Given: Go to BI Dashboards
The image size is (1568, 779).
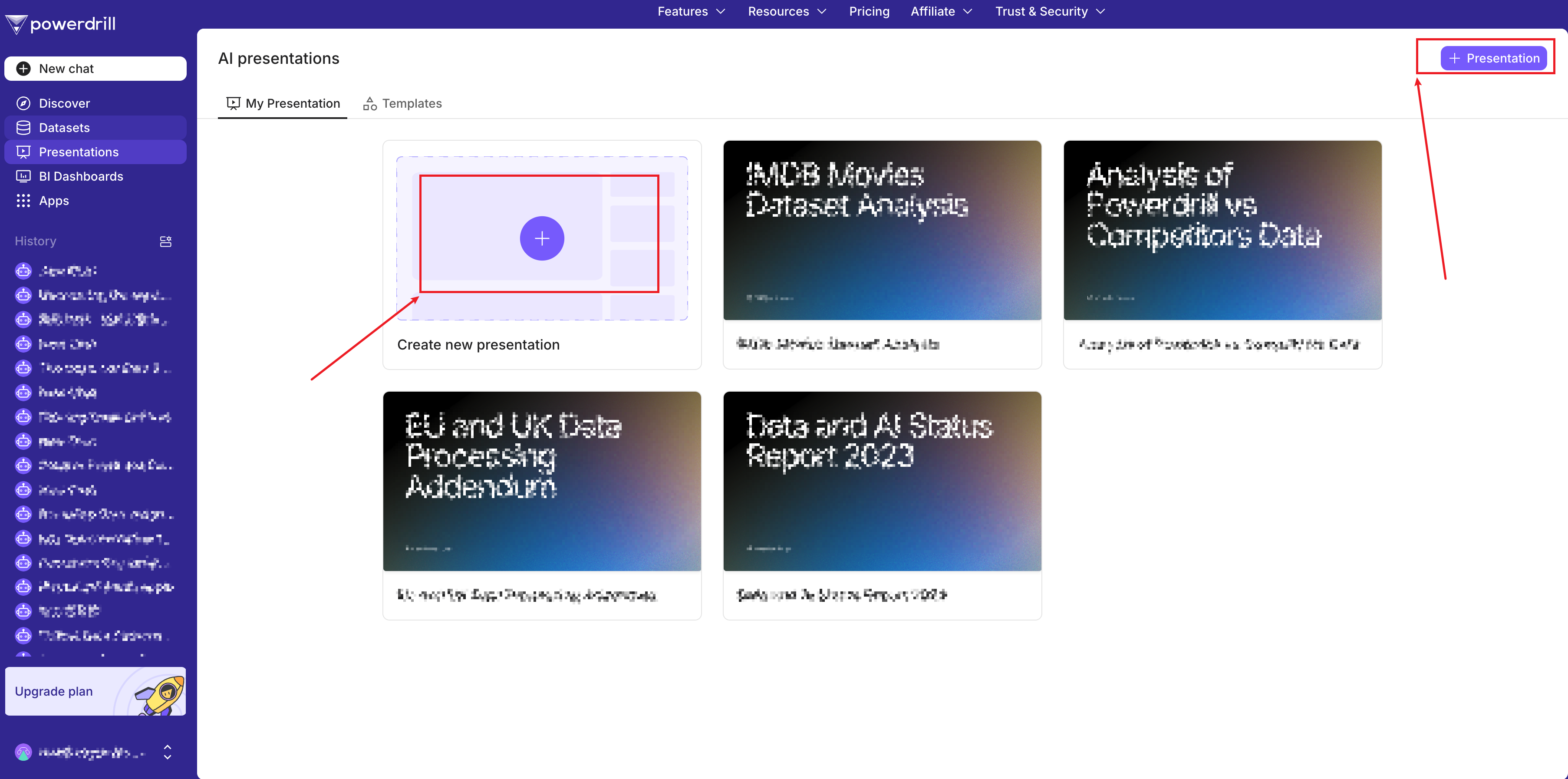Looking at the screenshot, I should tap(80, 177).
